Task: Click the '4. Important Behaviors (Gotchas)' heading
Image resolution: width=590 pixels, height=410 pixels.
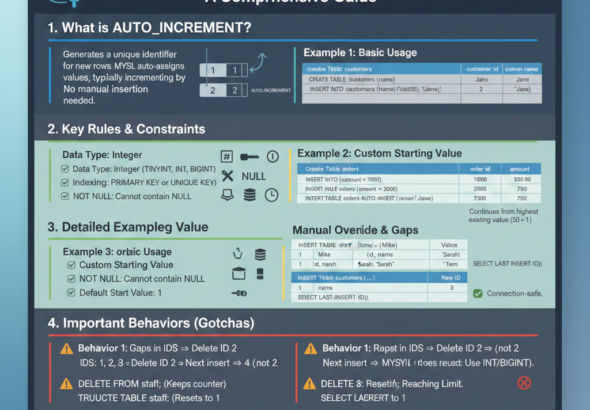Action: tap(151, 323)
